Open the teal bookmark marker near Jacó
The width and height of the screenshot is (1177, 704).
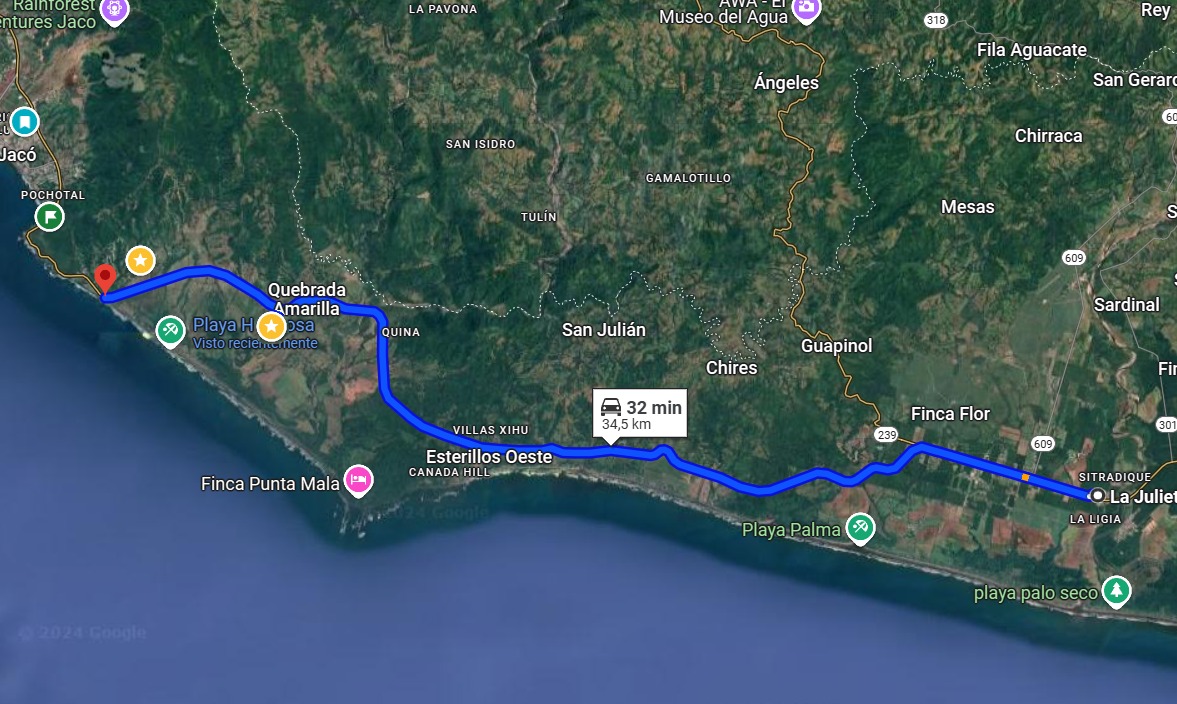[x=25, y=121]
